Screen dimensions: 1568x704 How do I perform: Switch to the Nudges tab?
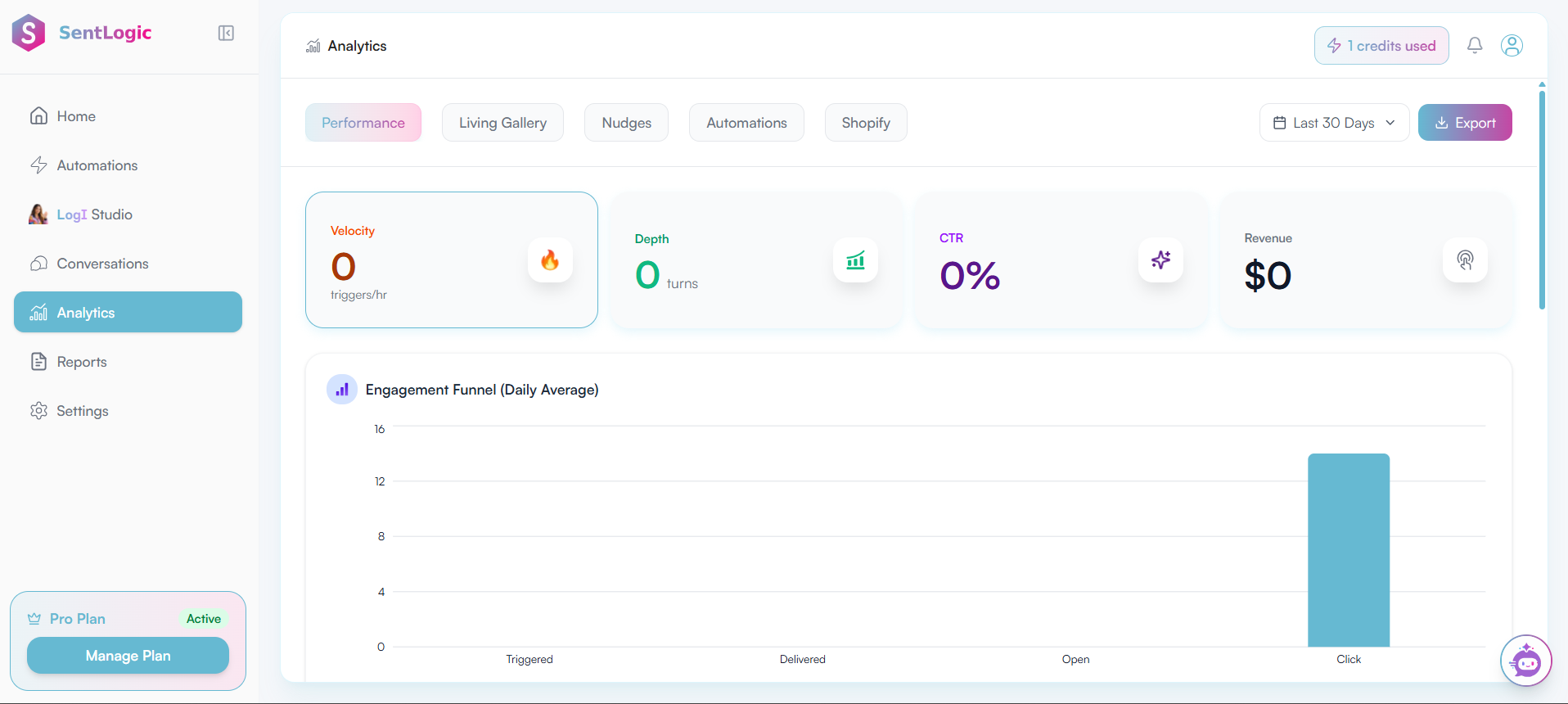[627, 123]
